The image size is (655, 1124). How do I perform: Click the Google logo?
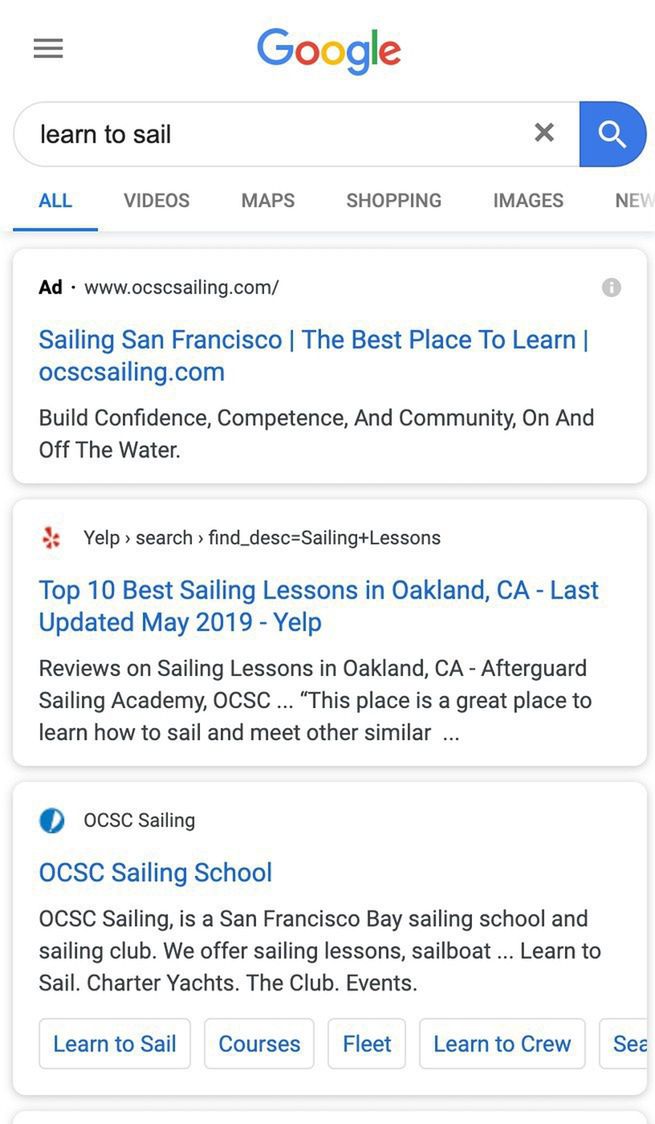click(x=328, y=50)
